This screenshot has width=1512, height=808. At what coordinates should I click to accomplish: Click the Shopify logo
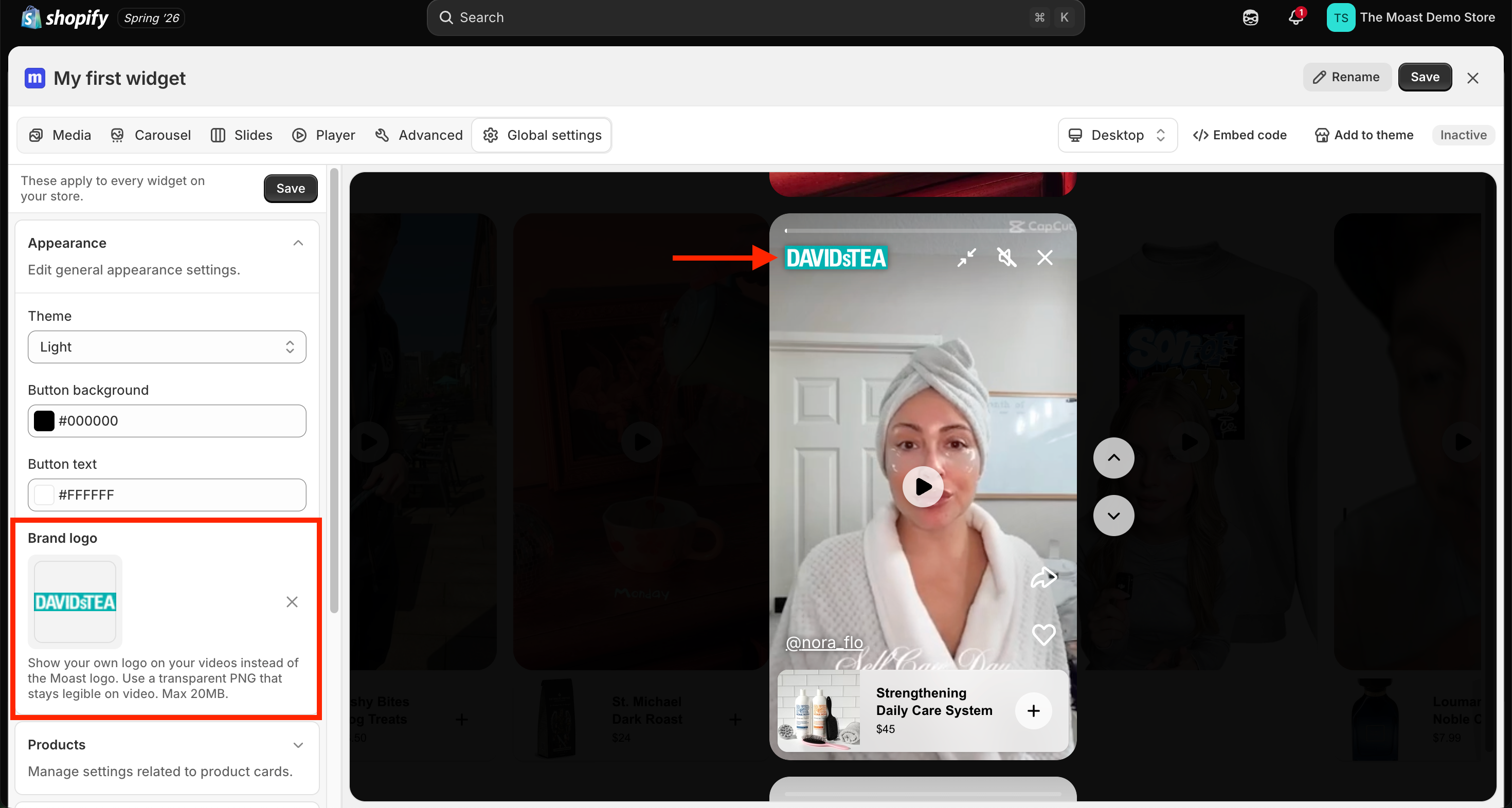[x=65, y=17]
